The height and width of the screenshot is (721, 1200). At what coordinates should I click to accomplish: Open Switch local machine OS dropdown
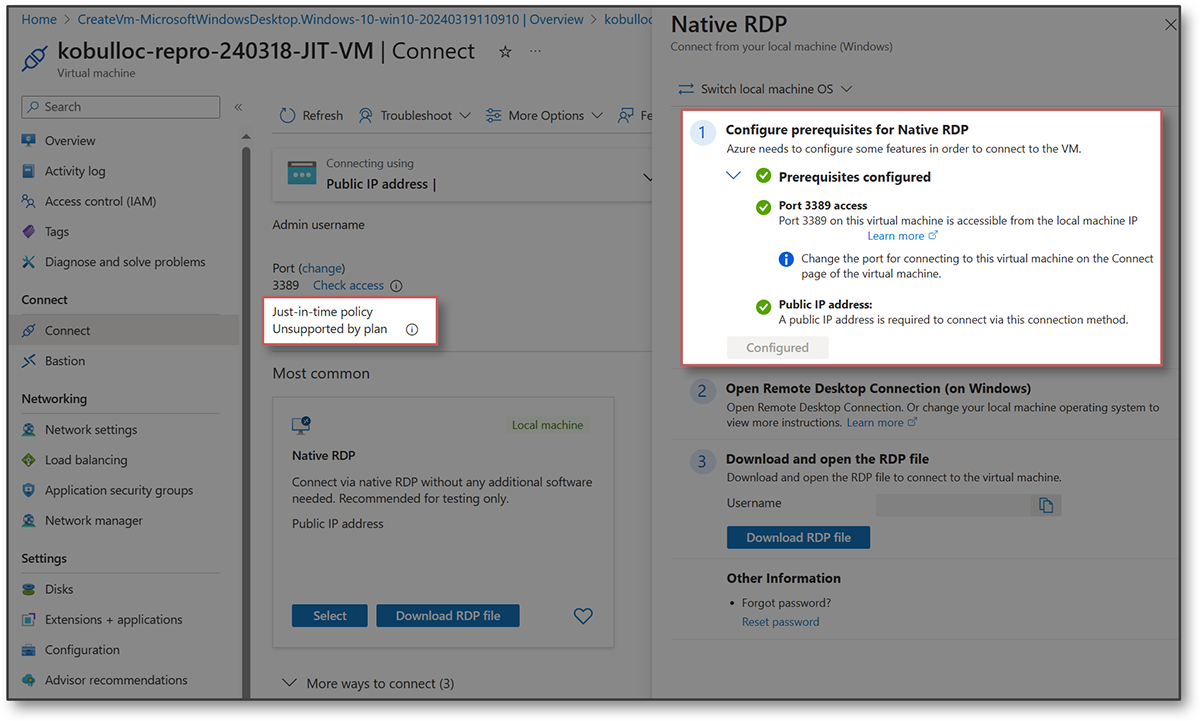pyautogui.click(x=765, y=89)
